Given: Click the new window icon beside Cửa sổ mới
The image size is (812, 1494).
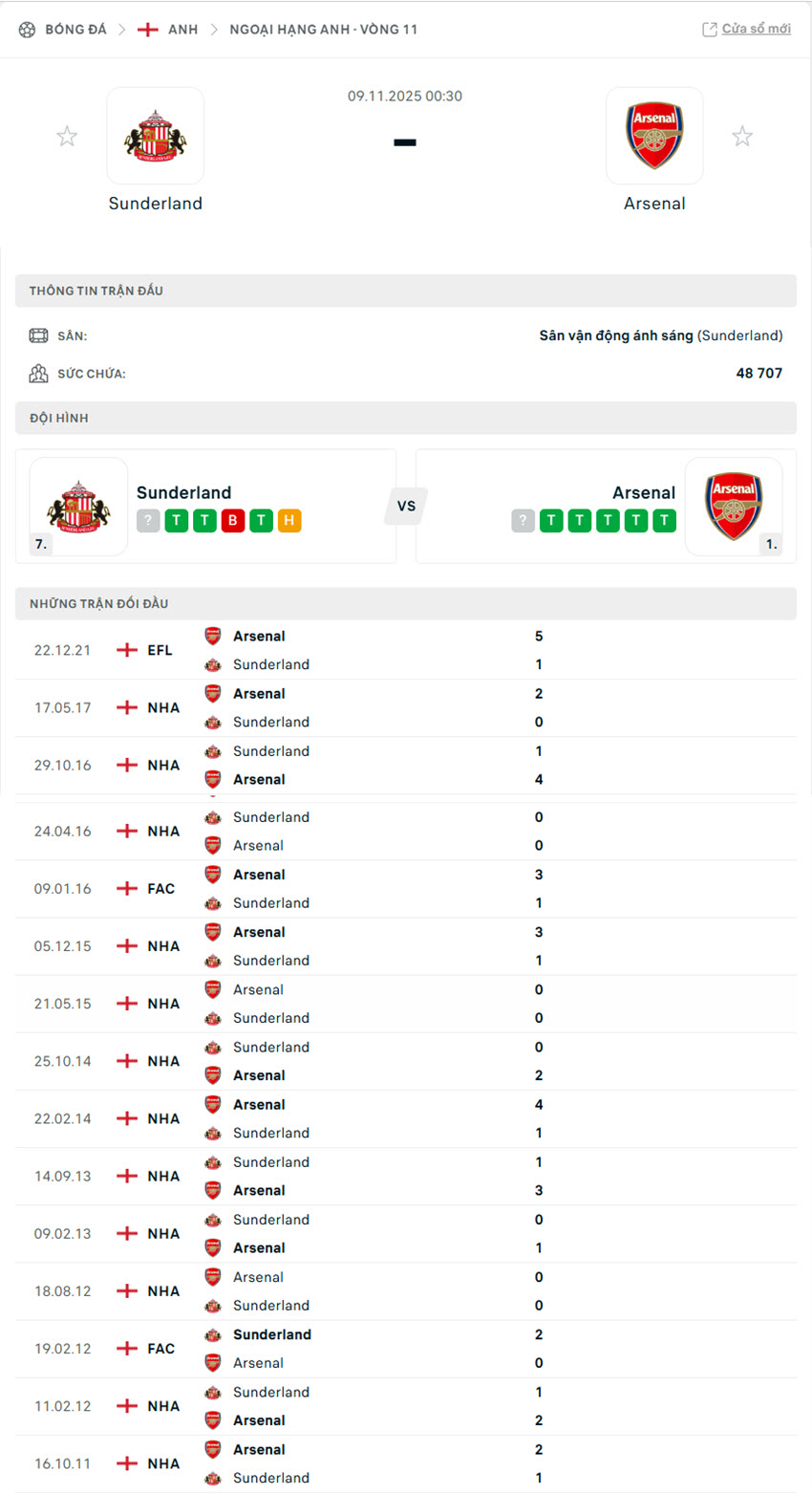Looking at the screenshot, I should pyautogui.click(x=709, y=29).
